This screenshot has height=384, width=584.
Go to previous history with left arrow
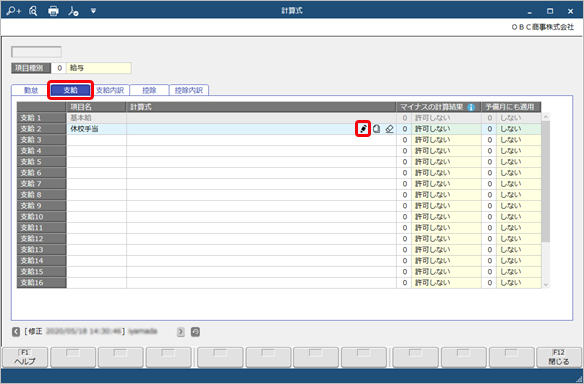(x=16, y=331)
